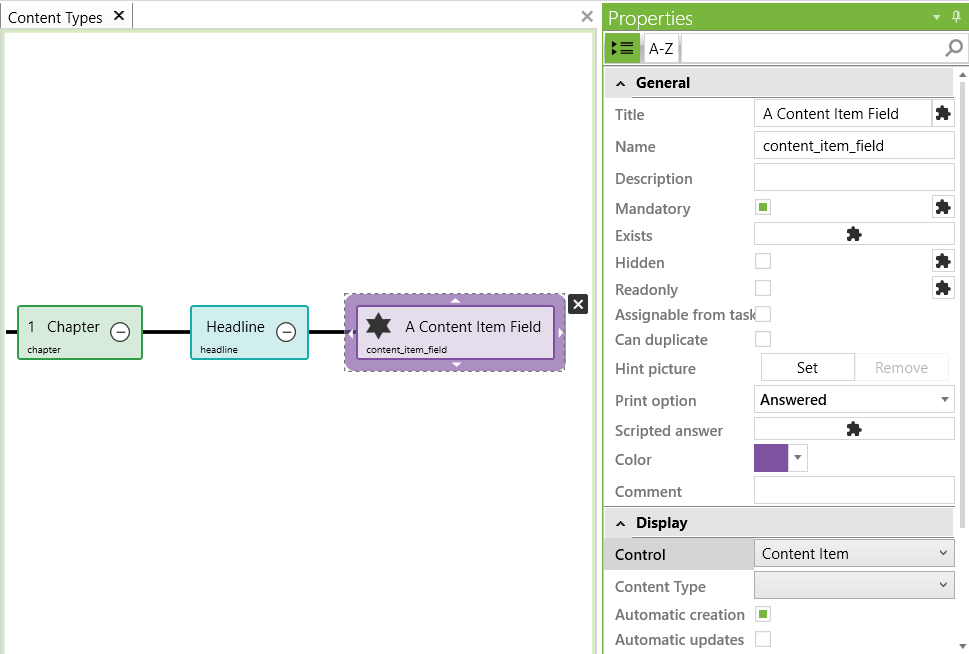Open the Properties panel options arrow

(x=937, y=17)
